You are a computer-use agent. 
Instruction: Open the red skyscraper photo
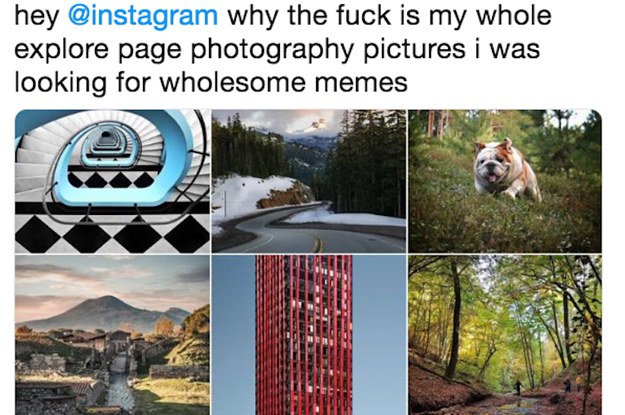click(x=309, y=335)
